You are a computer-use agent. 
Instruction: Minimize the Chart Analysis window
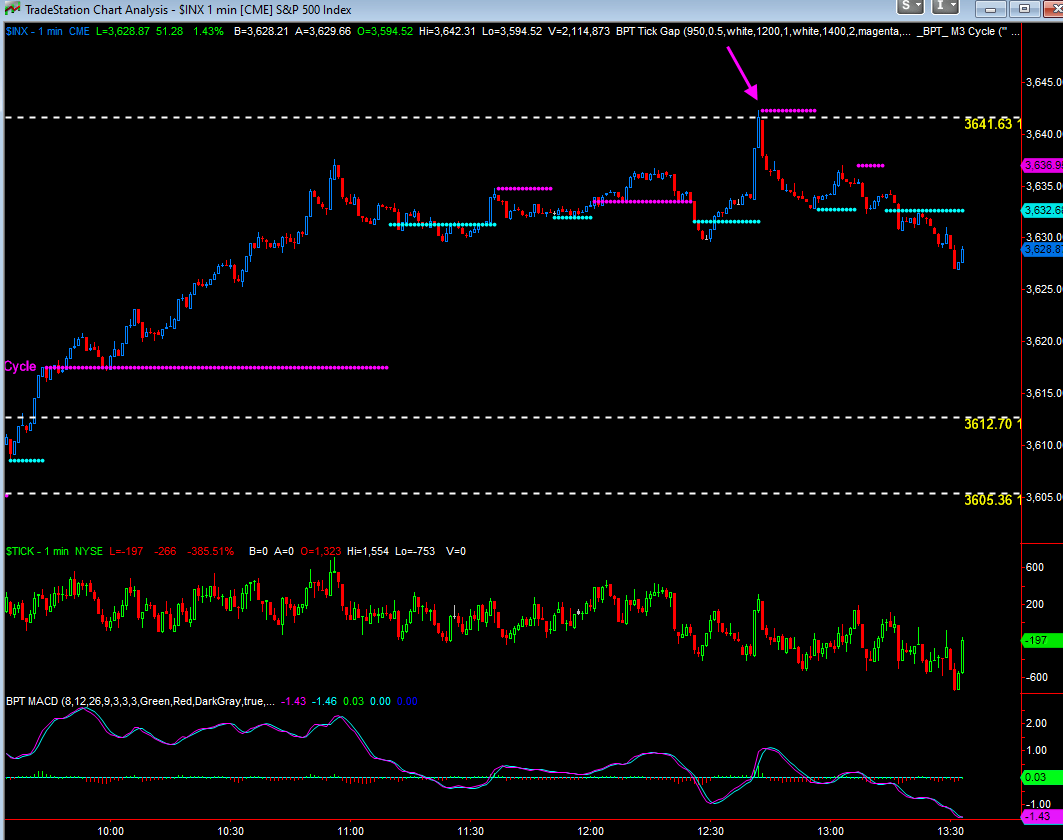pyautogui.click(x=990, y=8)
